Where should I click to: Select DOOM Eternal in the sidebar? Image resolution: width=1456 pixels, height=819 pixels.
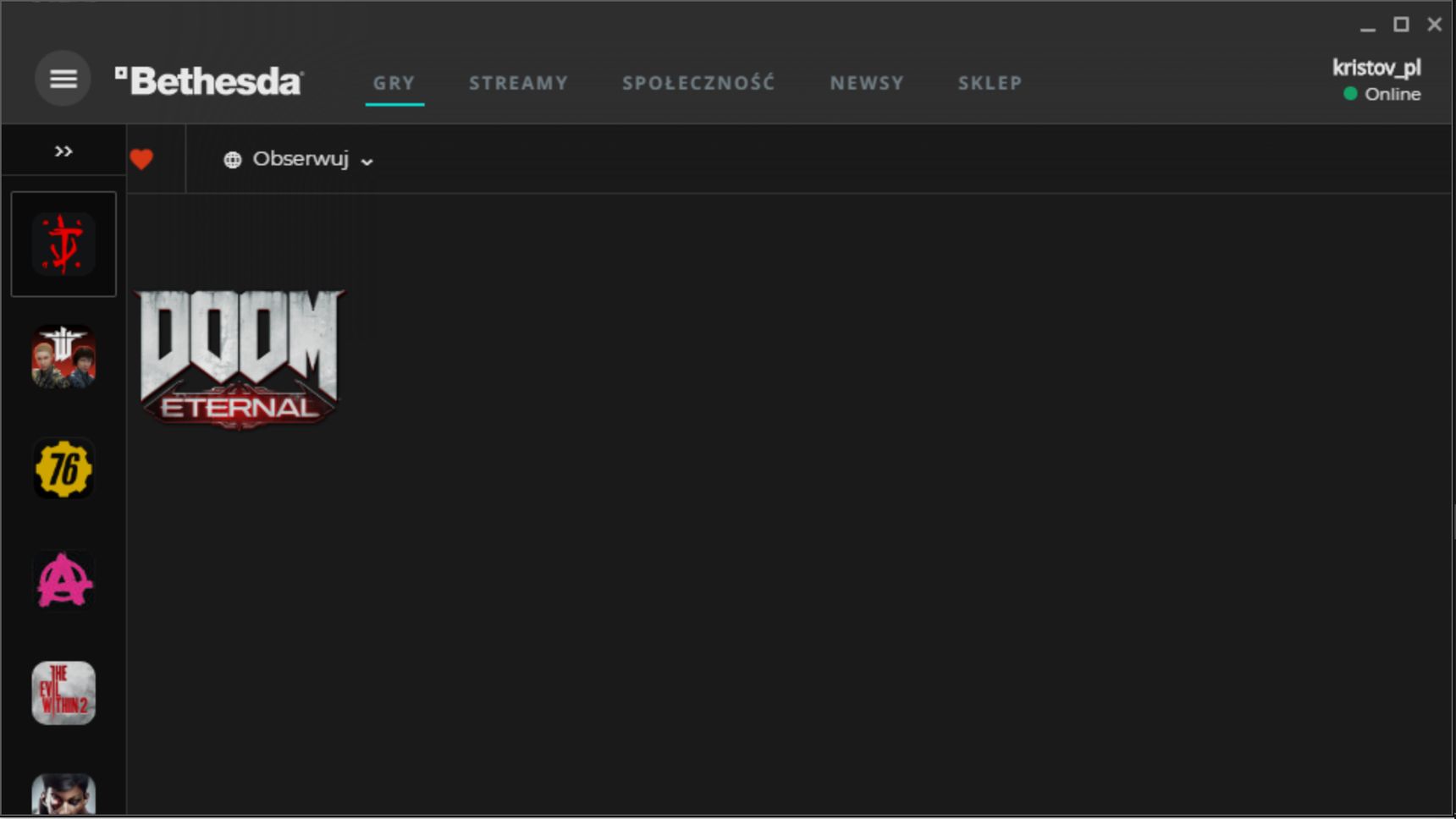click(x=63, y=245)
